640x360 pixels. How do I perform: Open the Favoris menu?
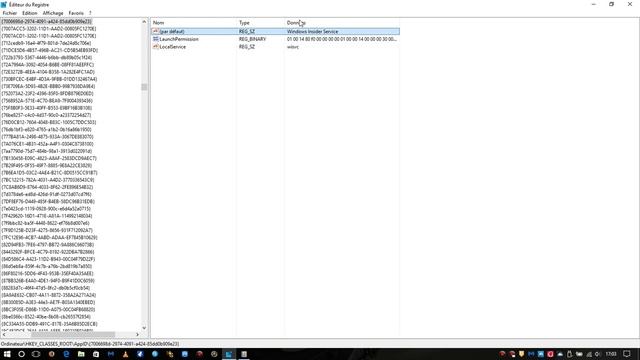(76, 13)
